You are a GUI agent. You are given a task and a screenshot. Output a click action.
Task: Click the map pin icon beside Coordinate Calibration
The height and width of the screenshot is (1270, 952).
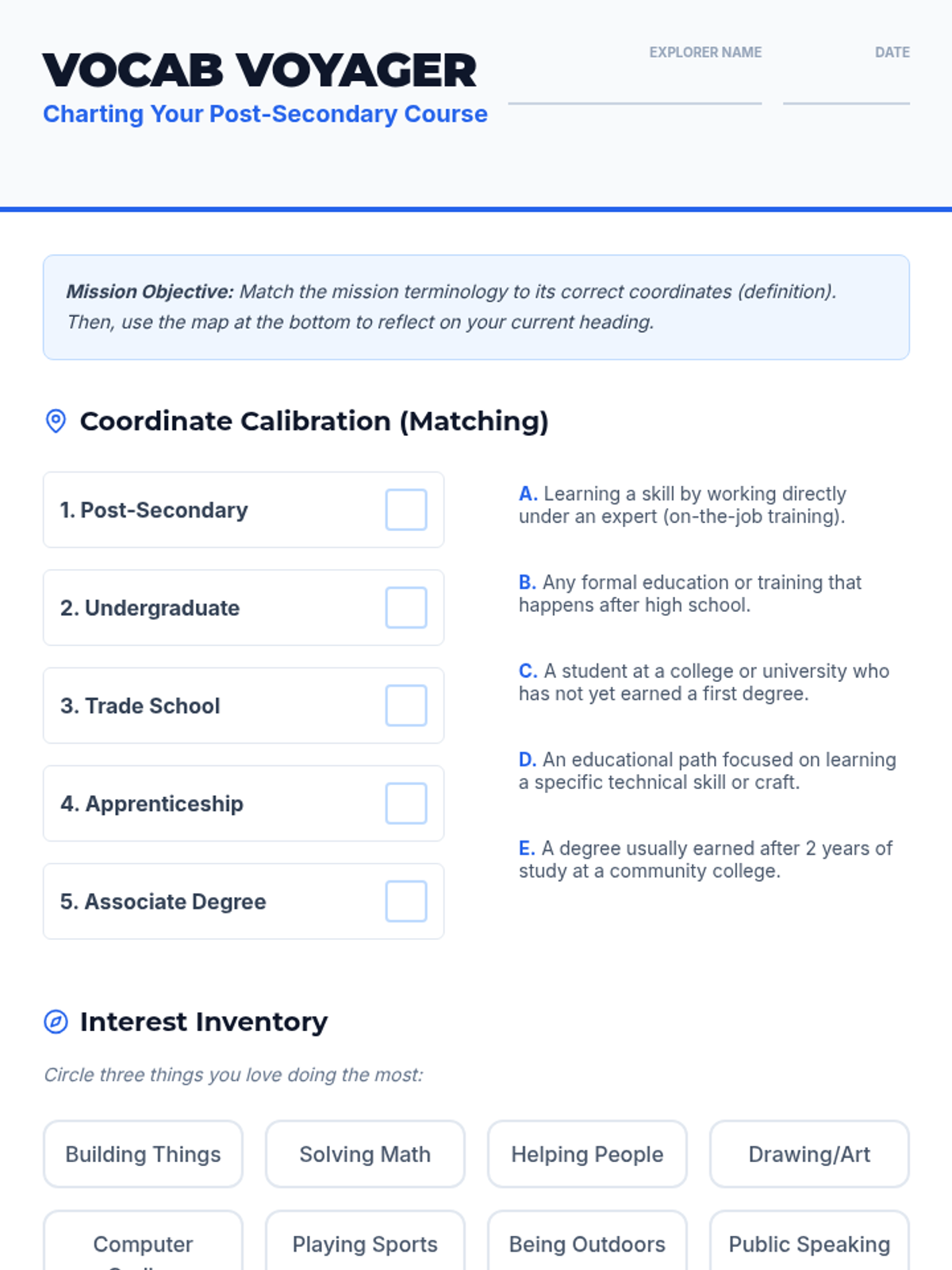(x=56, y=421)
